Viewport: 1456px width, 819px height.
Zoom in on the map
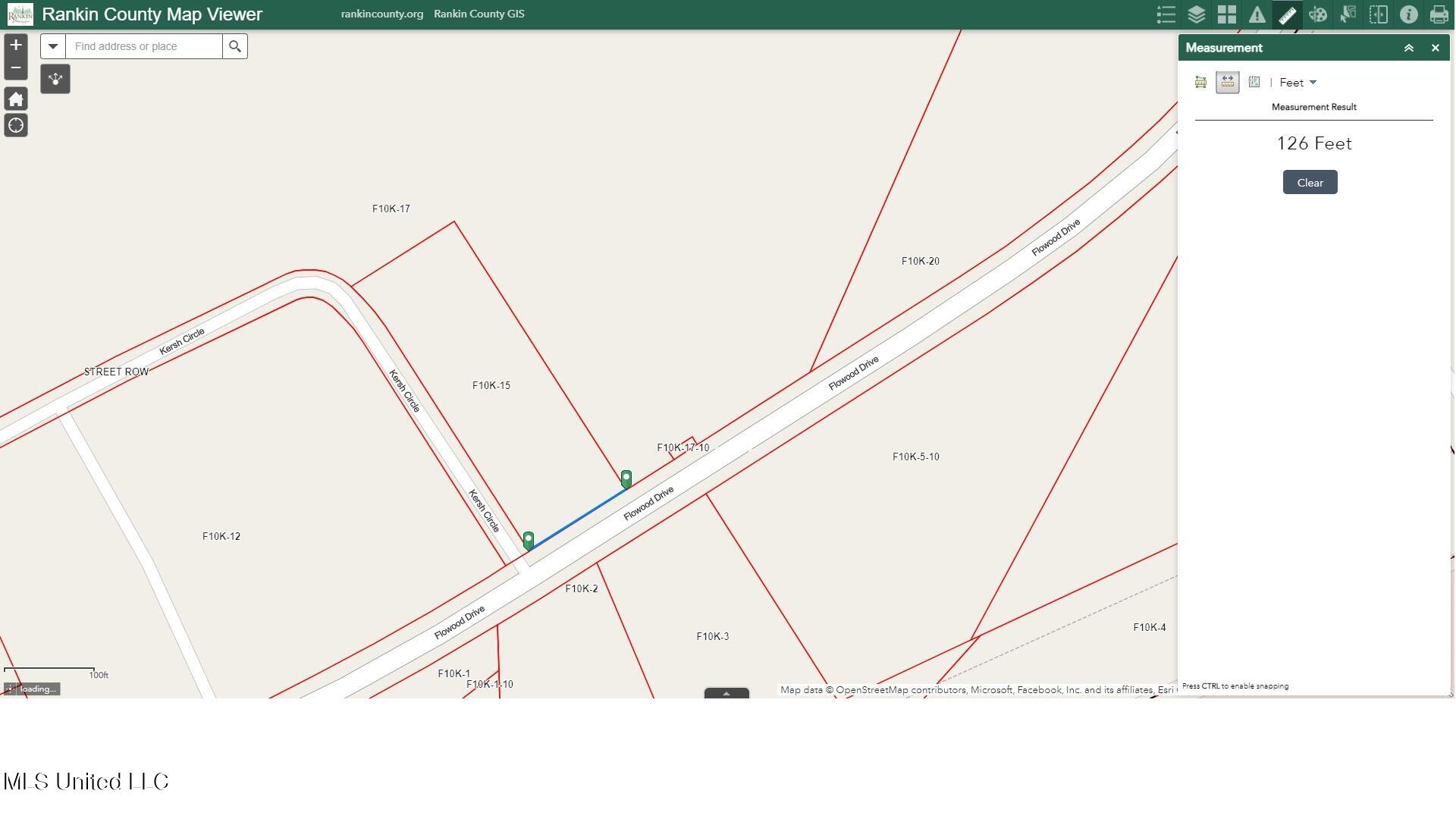16,45
